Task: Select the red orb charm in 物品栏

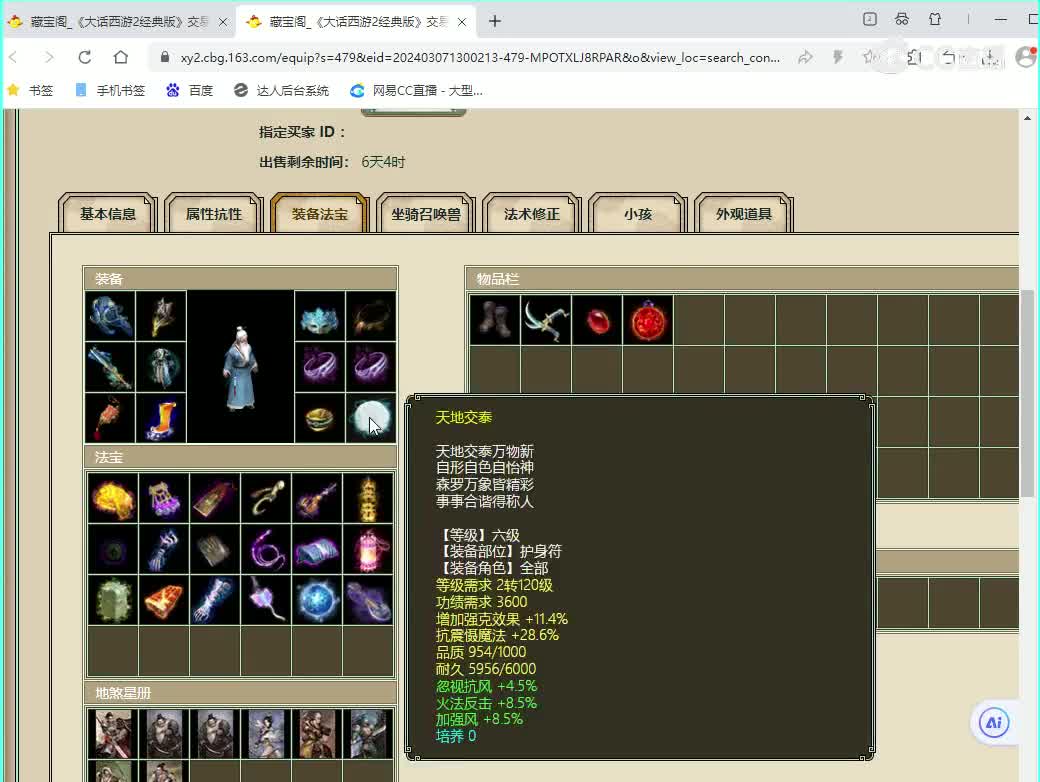Action: tap(648, 320)
